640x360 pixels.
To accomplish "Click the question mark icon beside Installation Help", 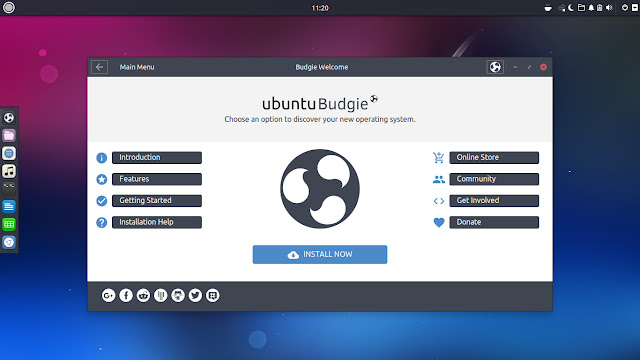I will pos(102,222).
